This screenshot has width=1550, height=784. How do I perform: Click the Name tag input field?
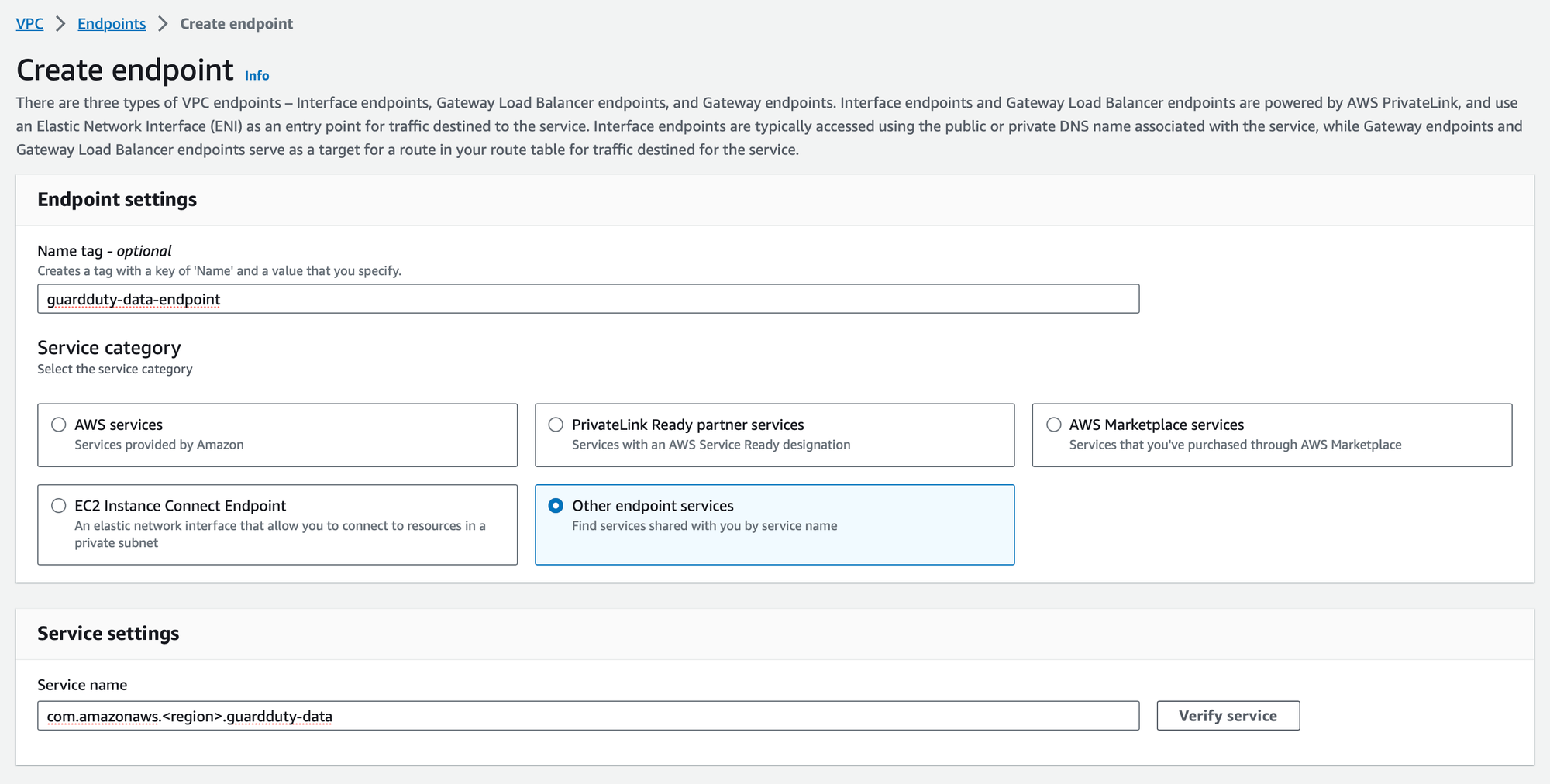[588, 299]
